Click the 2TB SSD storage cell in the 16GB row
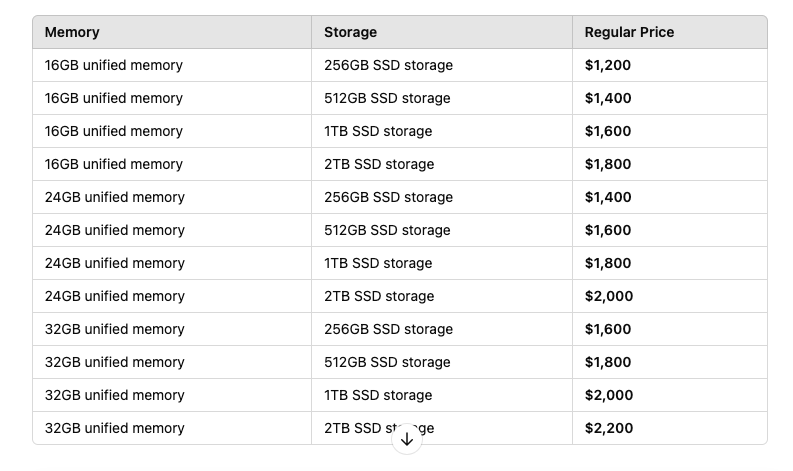Image resolution: width=793 pixels, height=471 pixels. [x=379, y=164]
